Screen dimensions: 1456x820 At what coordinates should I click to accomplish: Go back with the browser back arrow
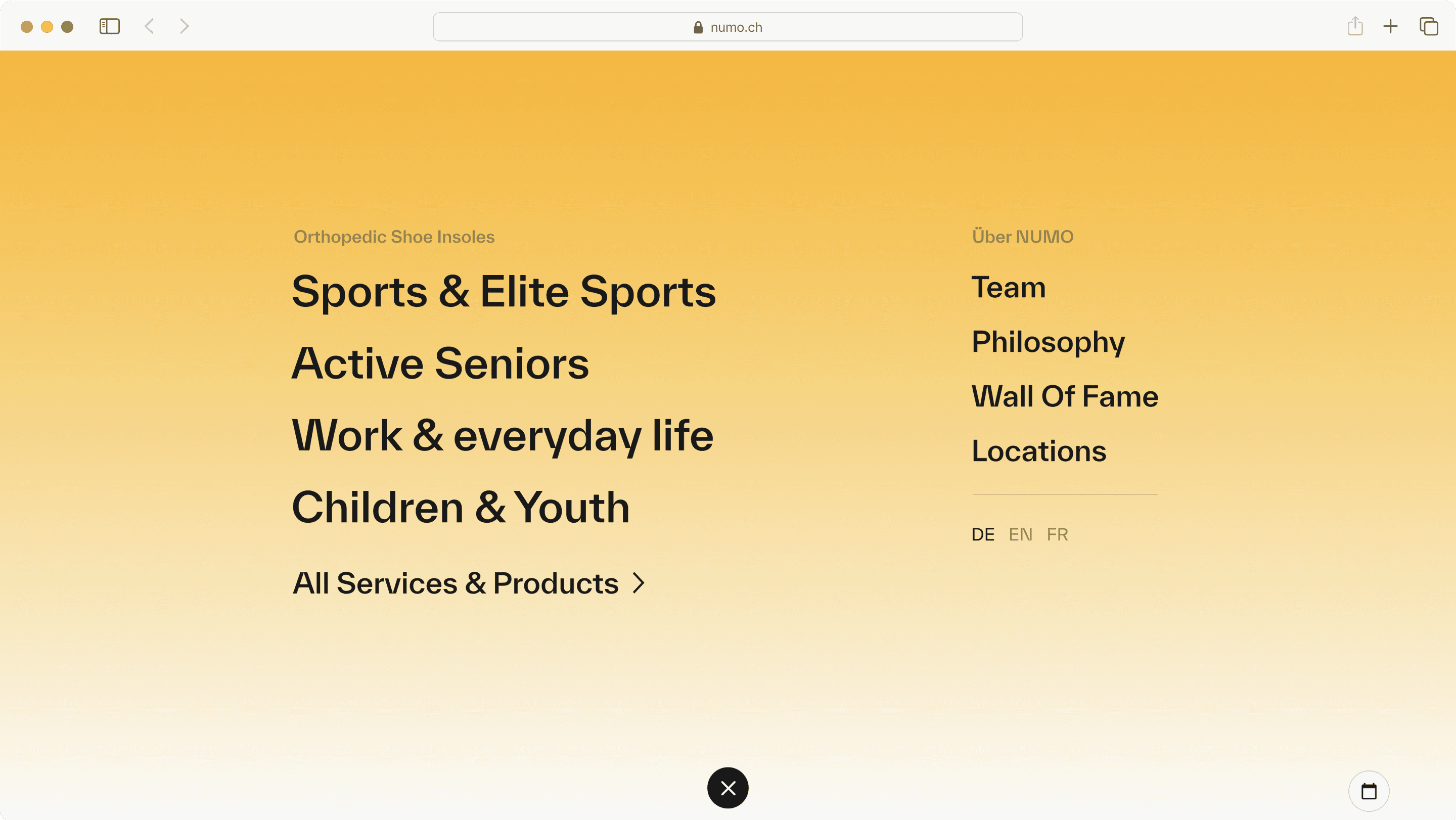coord(149,27)
